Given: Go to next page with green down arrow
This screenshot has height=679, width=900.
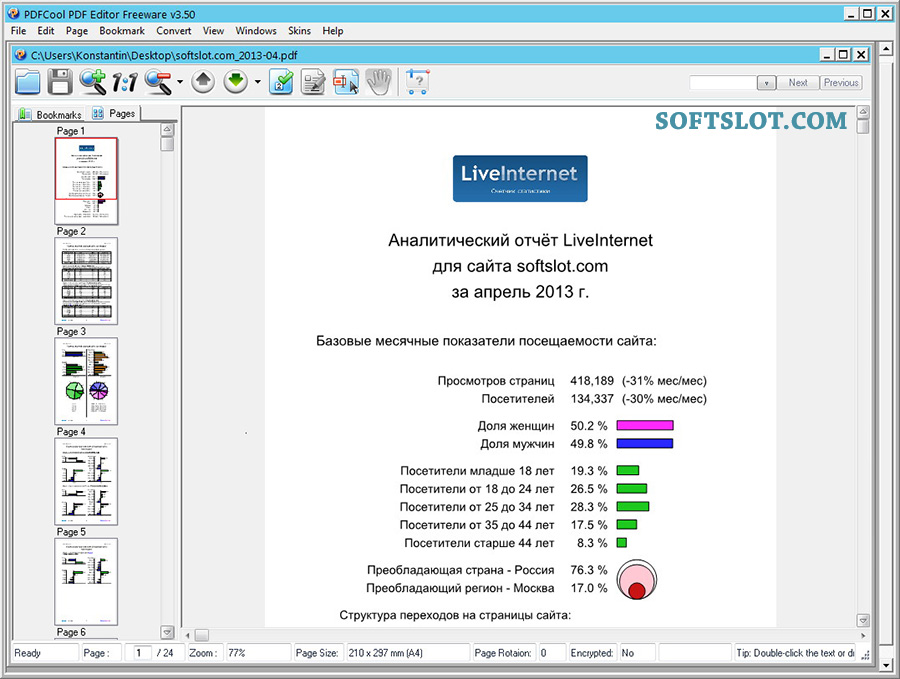Looking at the screenshot, I should coord(235,82).
